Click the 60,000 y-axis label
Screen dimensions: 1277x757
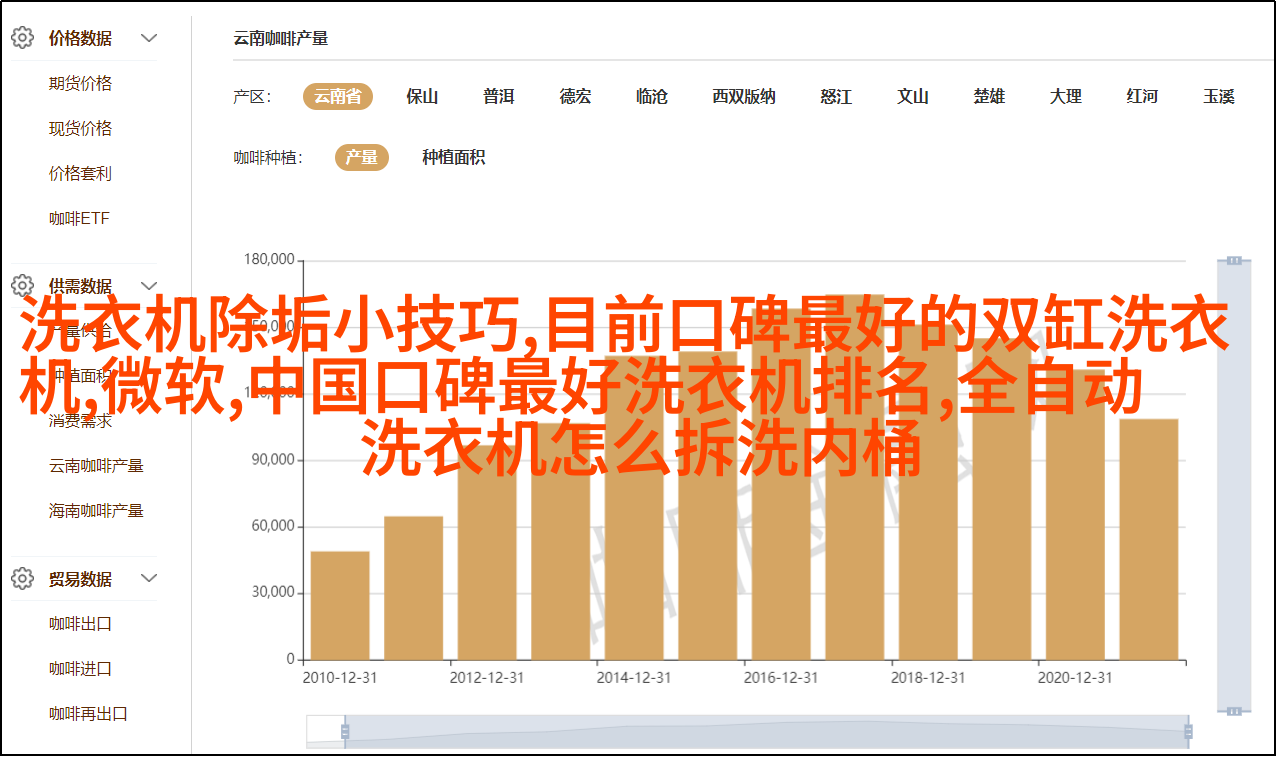273,527
